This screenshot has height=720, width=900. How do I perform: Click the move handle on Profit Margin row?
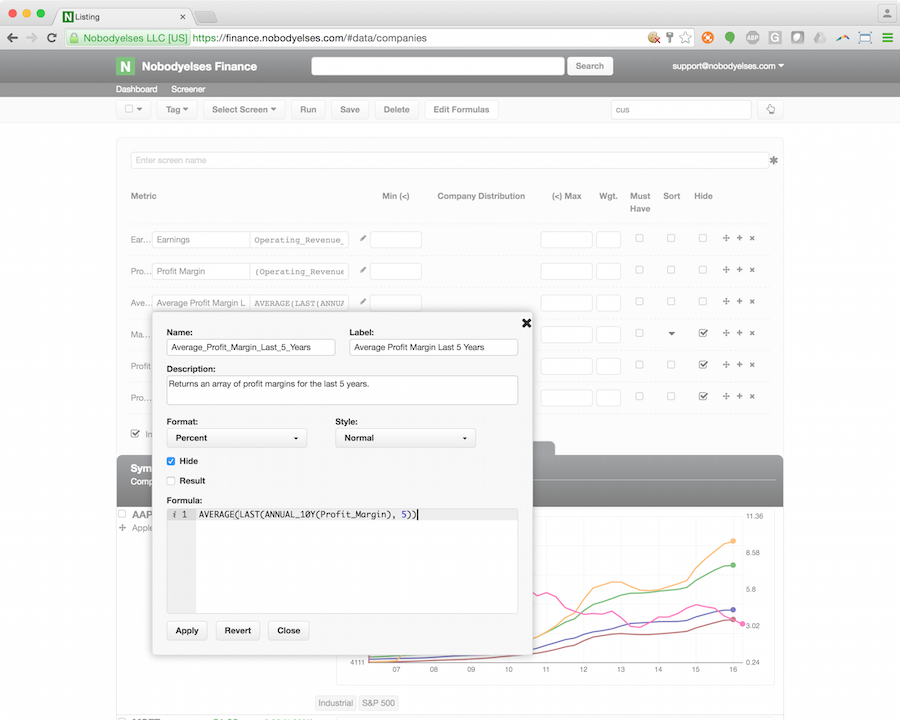coord(725,270)
